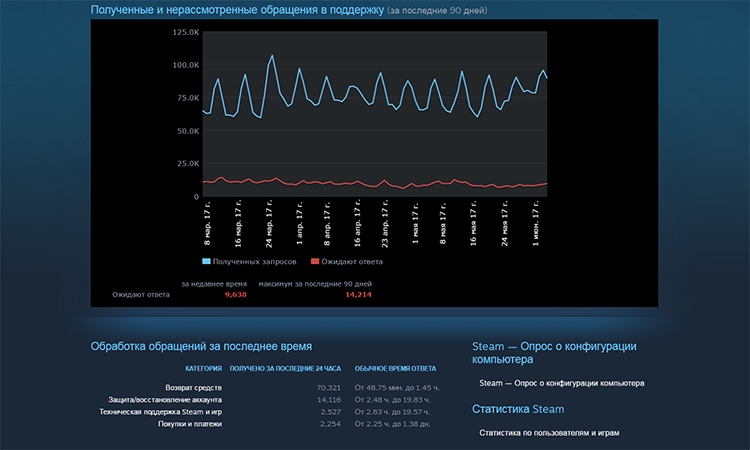The image size is (750, 450).
Task: Click the '24 мая 17 г.' x-axis date
Action: click(505, 223)
